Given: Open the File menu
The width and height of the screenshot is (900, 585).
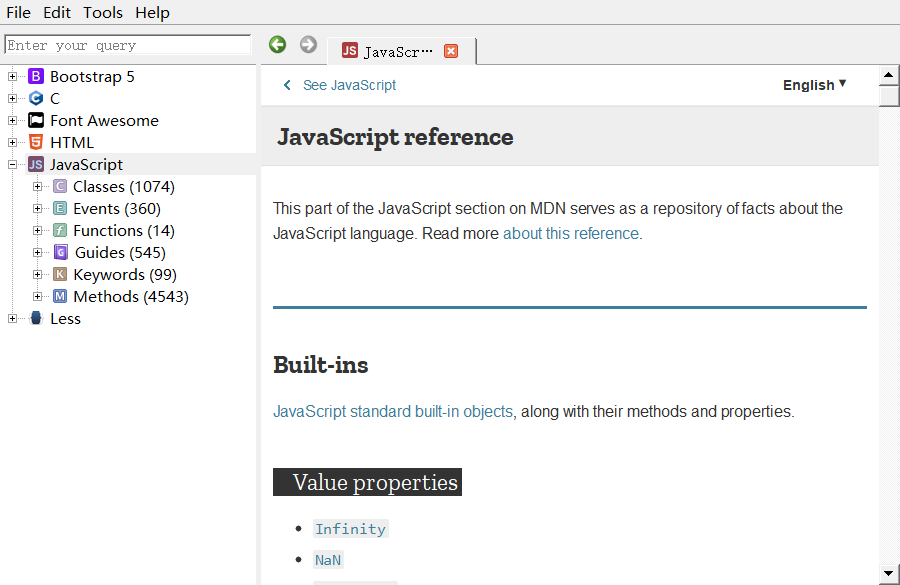Looking at the screenshot, I should coord(18,13).
